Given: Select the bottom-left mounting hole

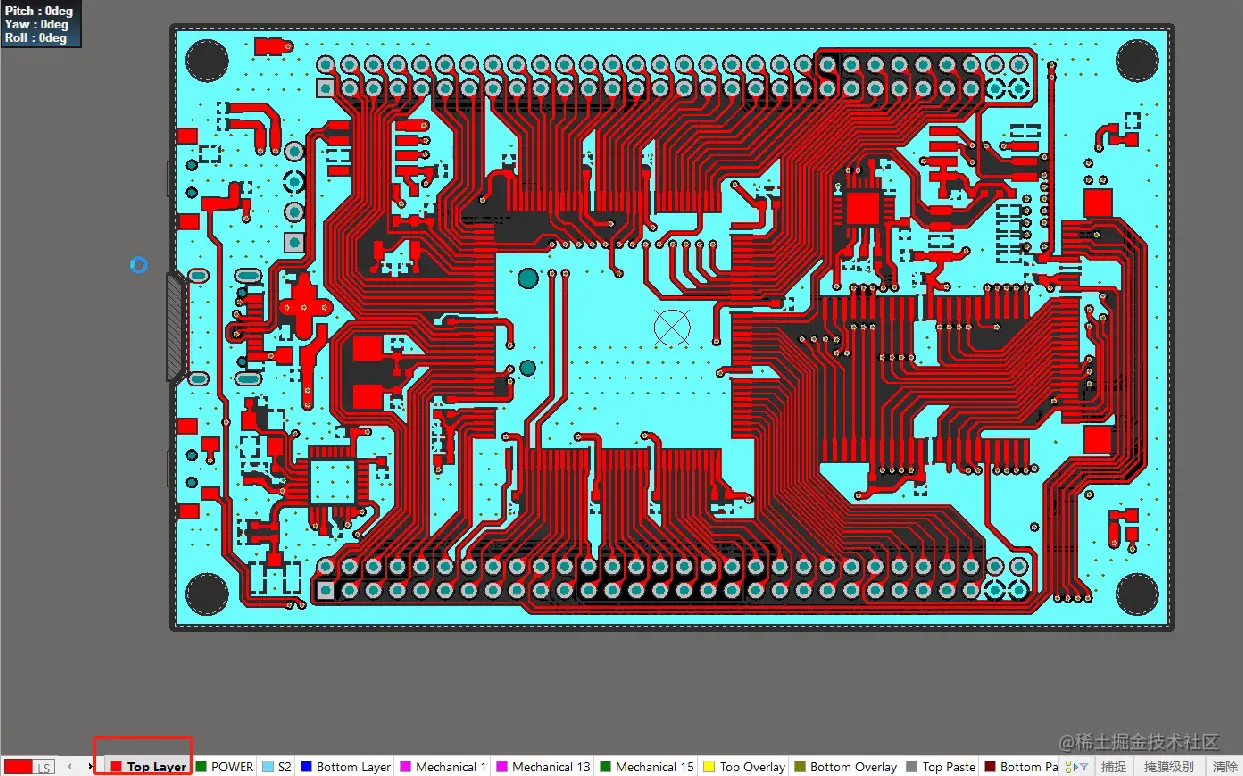Looking at the screenshot, I should pyautogui.click(x=207, y=594).
